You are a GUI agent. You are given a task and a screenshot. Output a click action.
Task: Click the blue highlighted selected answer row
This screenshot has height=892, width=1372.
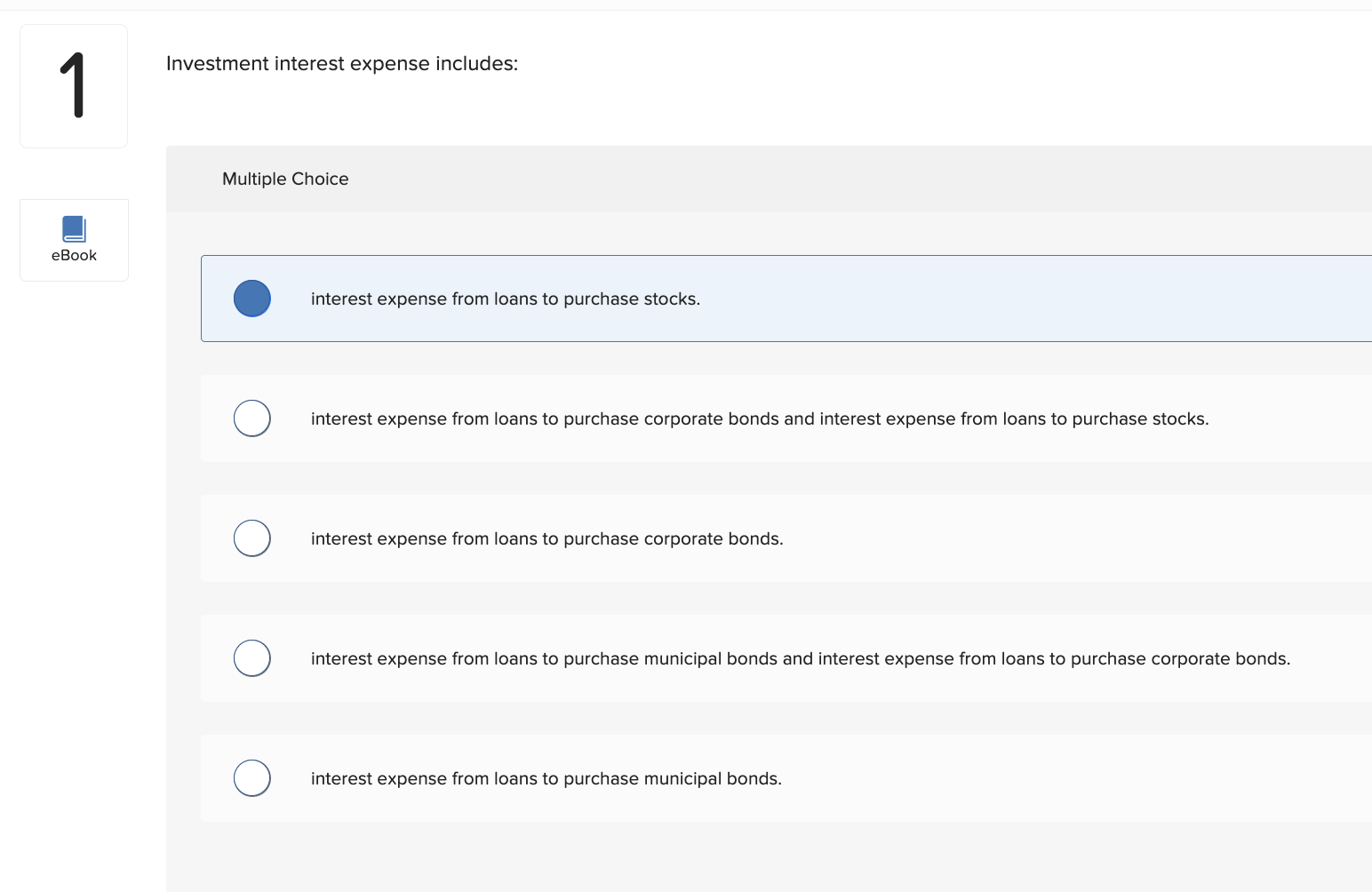pyautogui.click(x=786, y=299)
